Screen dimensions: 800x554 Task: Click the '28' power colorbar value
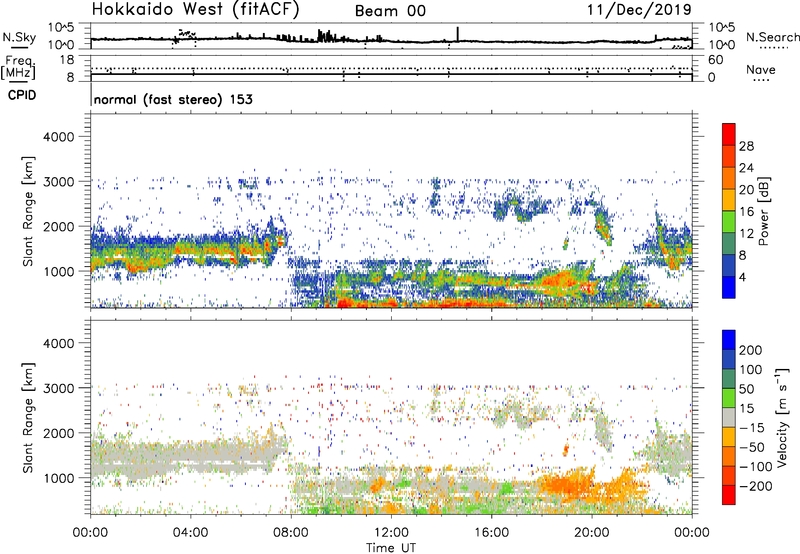point(746,146)
